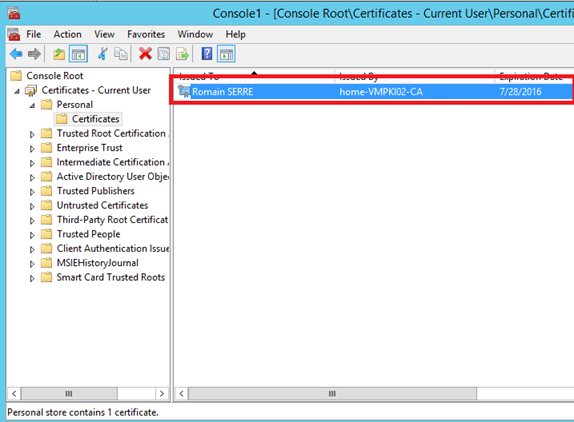Click issuer home-VMPKI02-CA cell
This screenshot has height=422, width=574.
point(381,92)
